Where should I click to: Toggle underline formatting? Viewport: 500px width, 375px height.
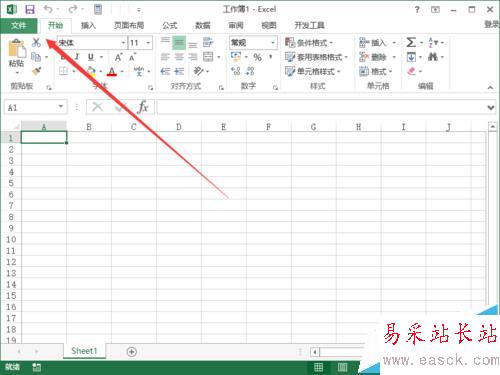pyautogui.click(x=91, y=57)
